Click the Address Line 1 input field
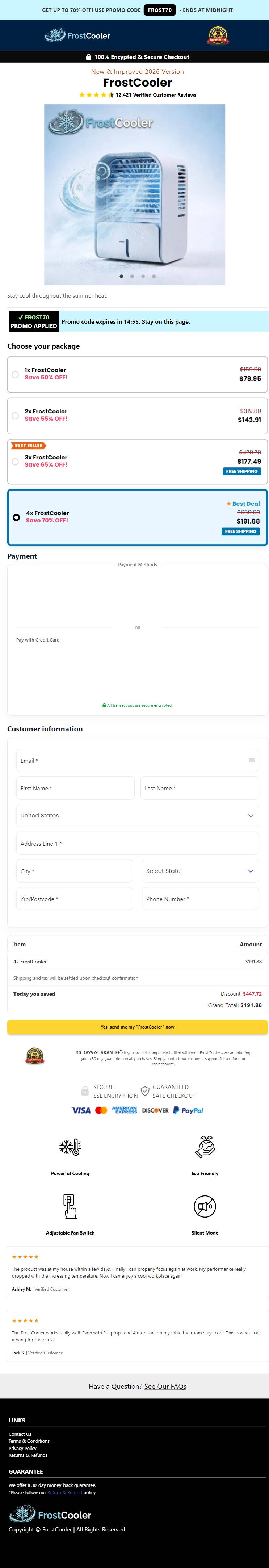Screen dimensions: 269x1568 point(138,844)
